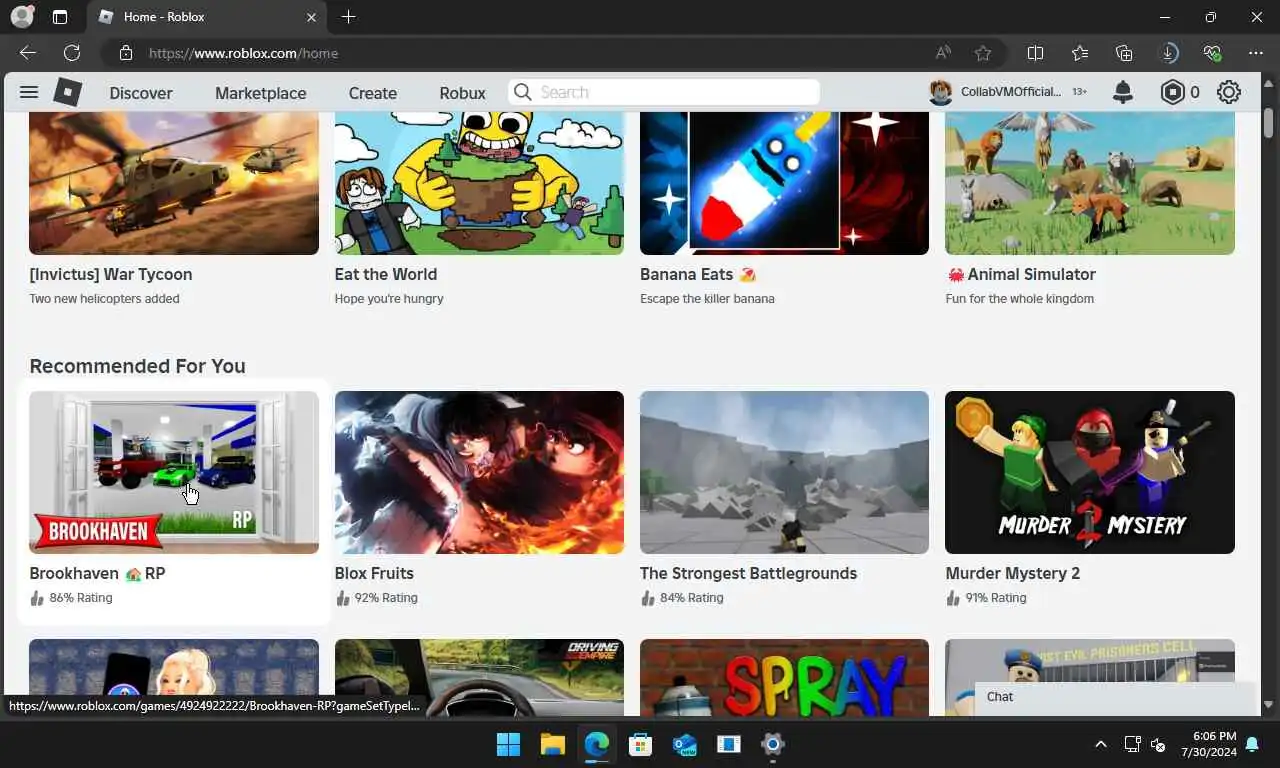Viewport: 1280px width, 768px height.
Task: Open Read aloud in address bar
Action: [943, 53]
